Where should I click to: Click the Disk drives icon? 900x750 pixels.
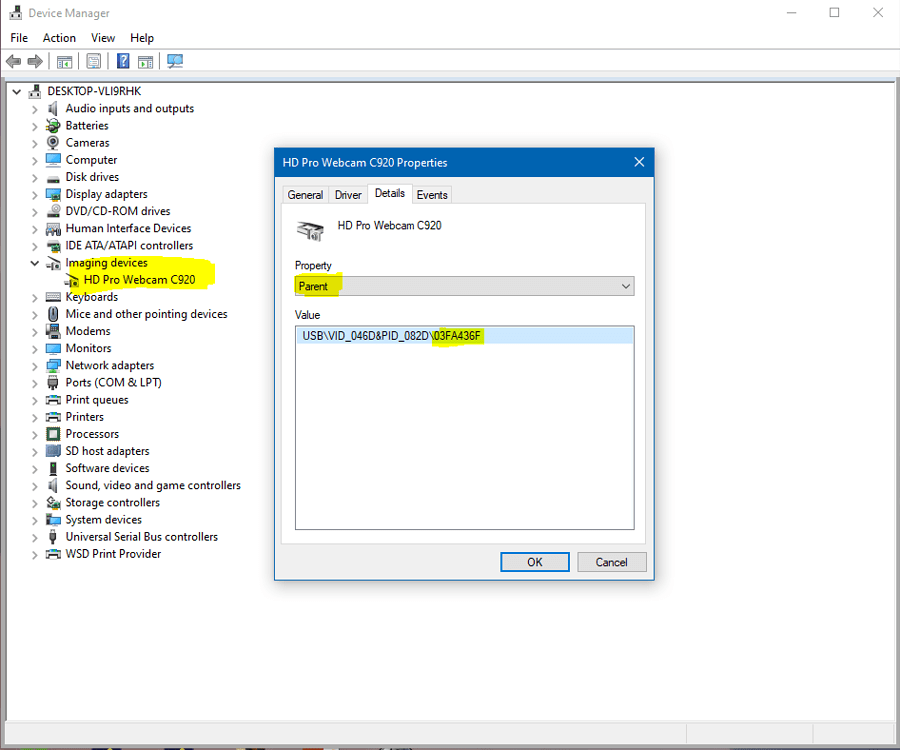point(53,178)
